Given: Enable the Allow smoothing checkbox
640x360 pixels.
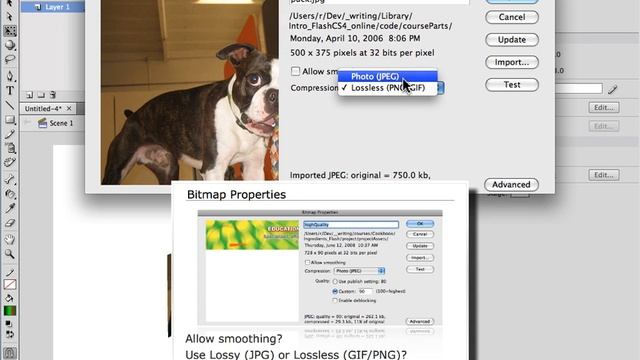Looking at the screenshot, I should [x=296, y=71].
